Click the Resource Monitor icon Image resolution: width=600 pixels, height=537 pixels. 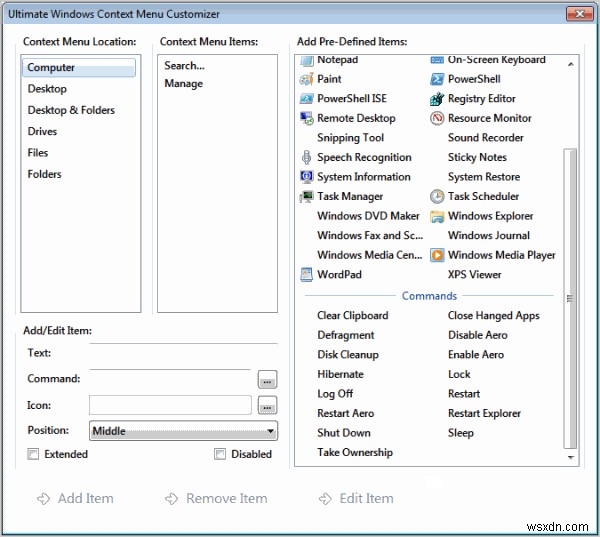437,118
